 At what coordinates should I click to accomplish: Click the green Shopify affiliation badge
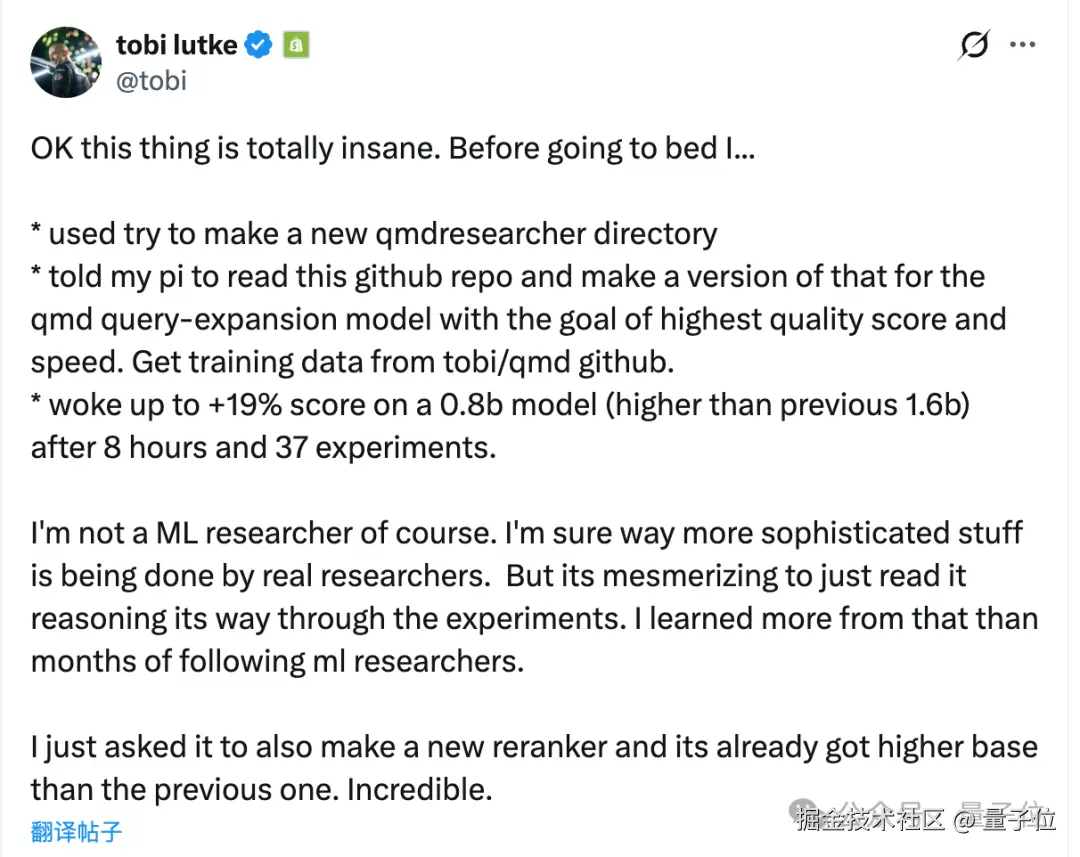click(294, 45)
